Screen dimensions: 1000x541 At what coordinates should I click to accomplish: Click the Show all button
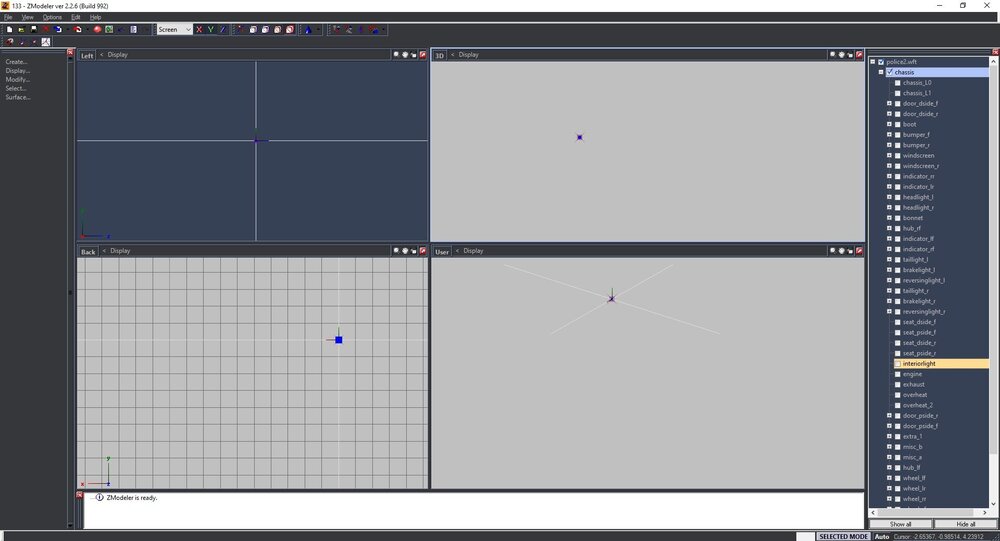(901, 524)
